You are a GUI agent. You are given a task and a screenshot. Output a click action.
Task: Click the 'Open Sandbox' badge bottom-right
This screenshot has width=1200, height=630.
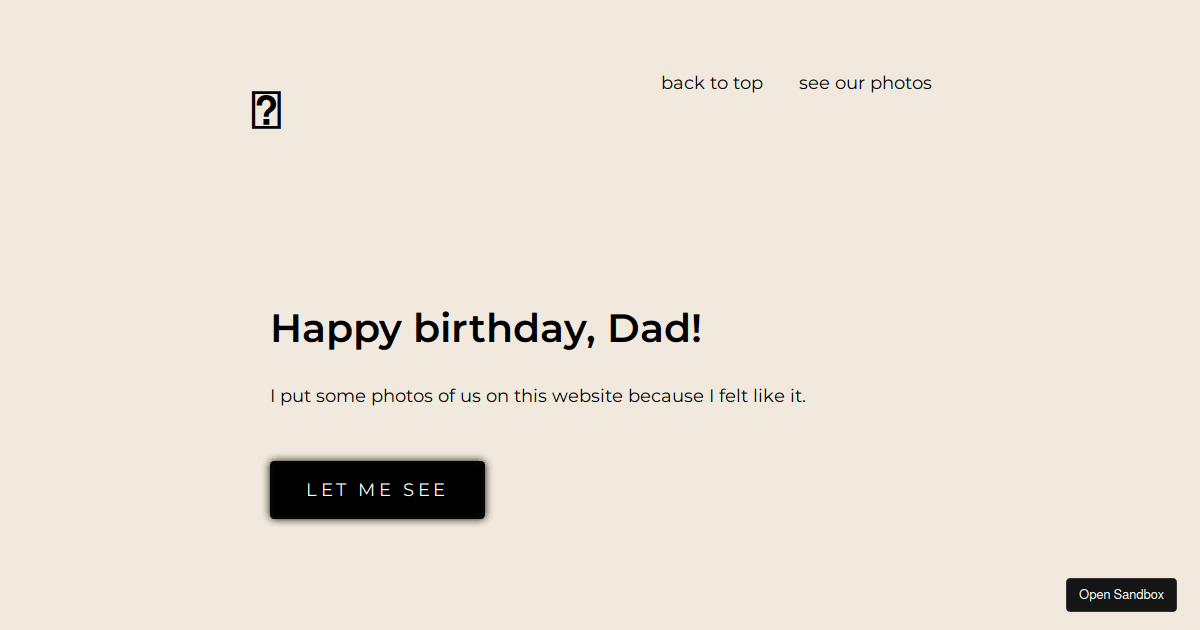pyautogui.click(x=1121, y=594)
